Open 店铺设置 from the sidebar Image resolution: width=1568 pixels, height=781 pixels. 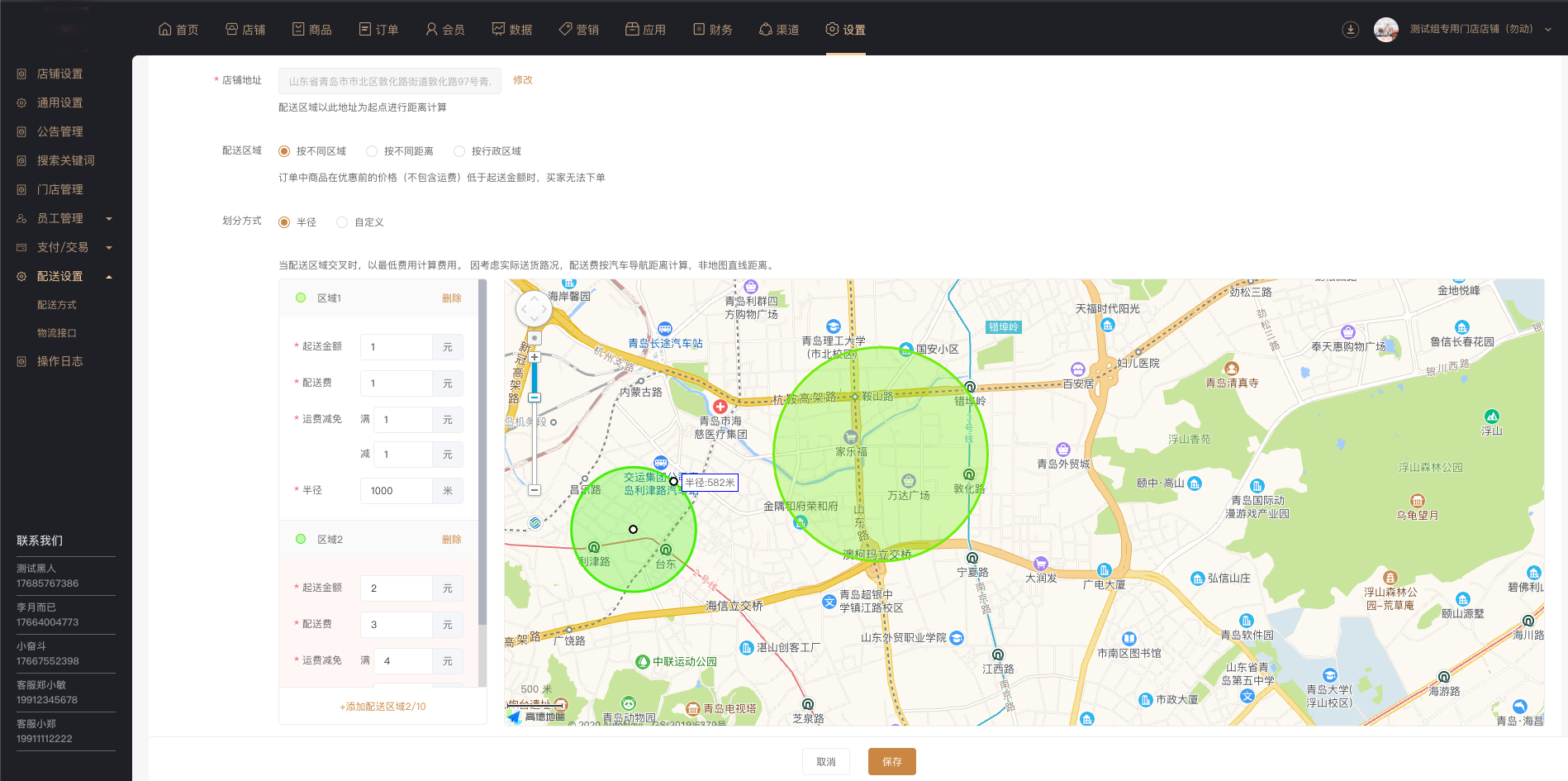pyautogui.click(x=59, y=74)
